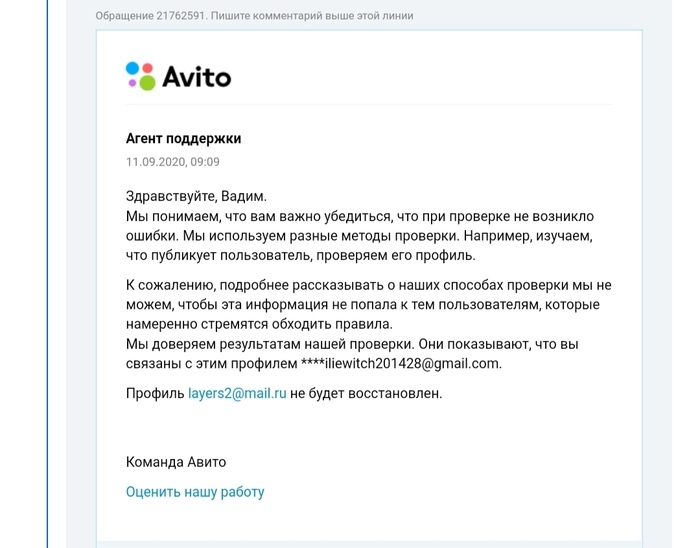This screenshot has height=548, width=700.
Task: Click the words "не будет восстановлен"
Action: click(366, 393)
